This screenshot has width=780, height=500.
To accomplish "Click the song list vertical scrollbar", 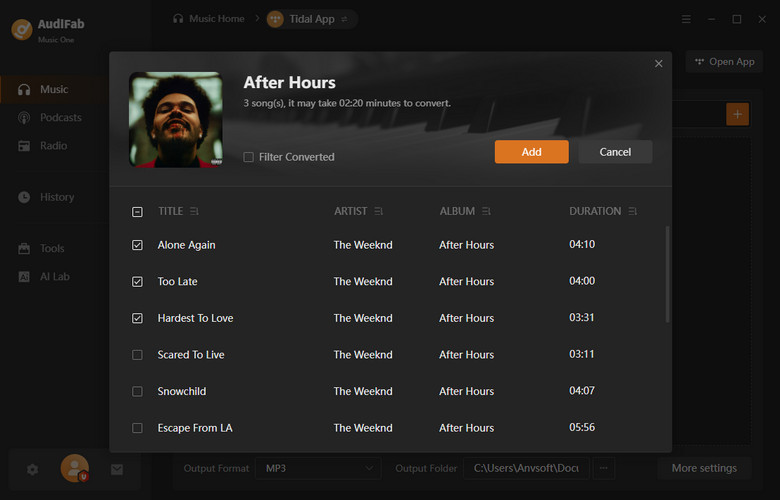I will (x=667, y=274).
